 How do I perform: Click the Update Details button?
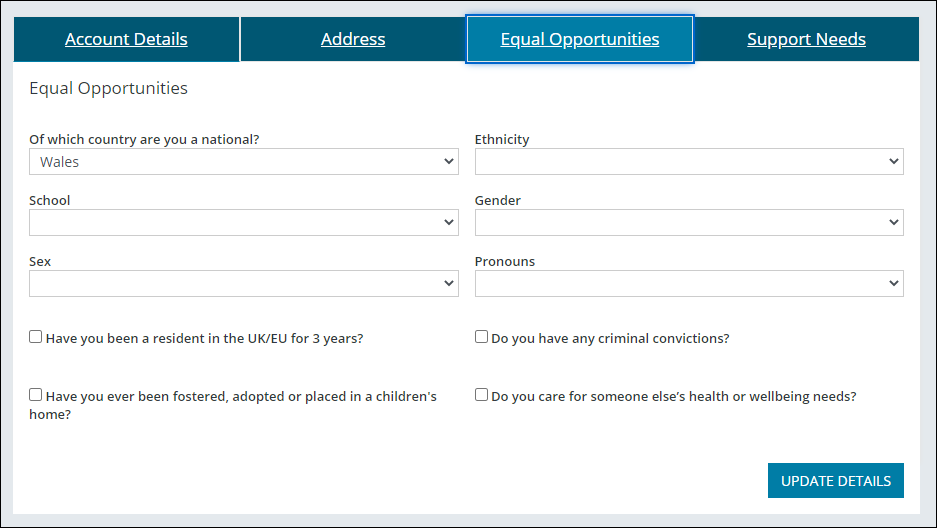coord(835,481)
